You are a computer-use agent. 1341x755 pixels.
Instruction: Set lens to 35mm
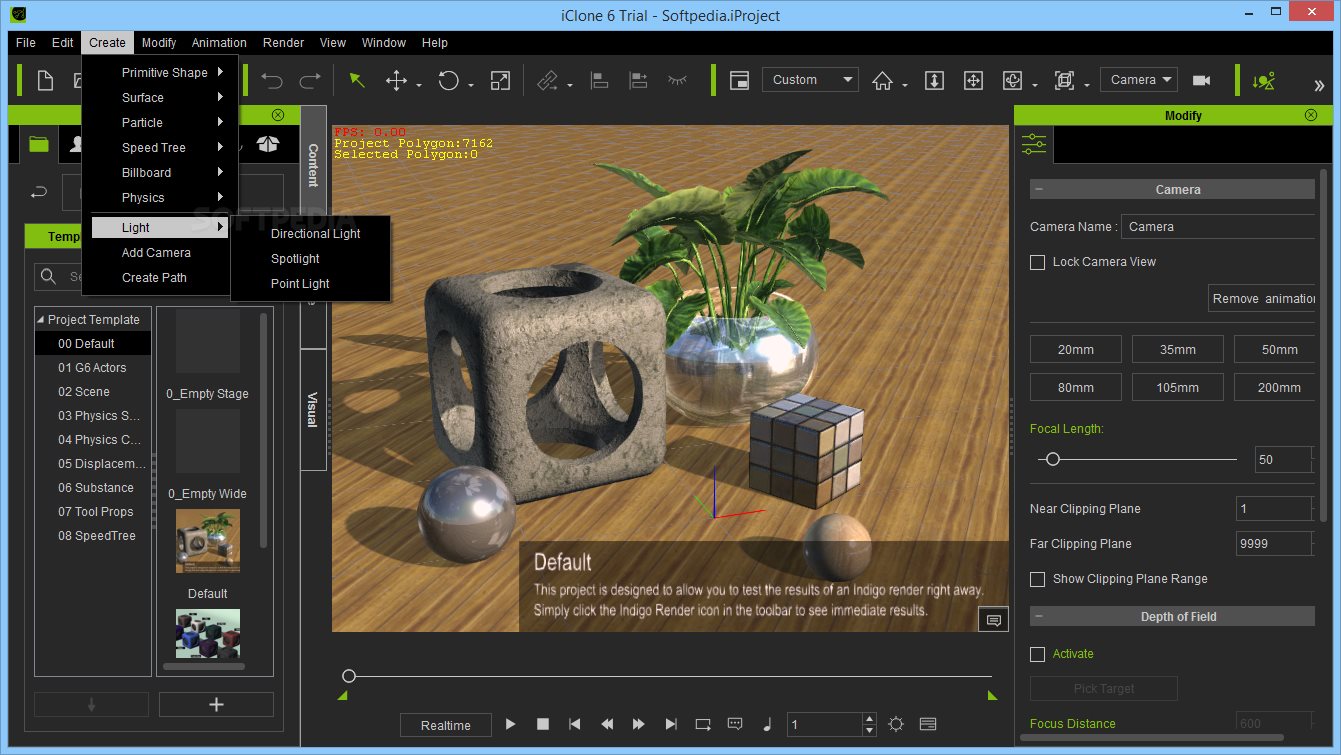[1178, 349]
